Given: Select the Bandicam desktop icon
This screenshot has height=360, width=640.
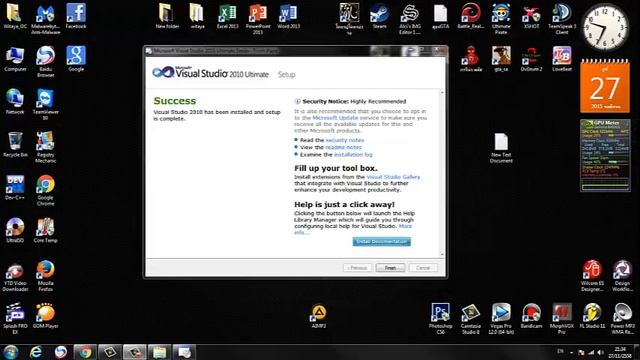Looking at the screenshot, I should click(x=531, y=316).
